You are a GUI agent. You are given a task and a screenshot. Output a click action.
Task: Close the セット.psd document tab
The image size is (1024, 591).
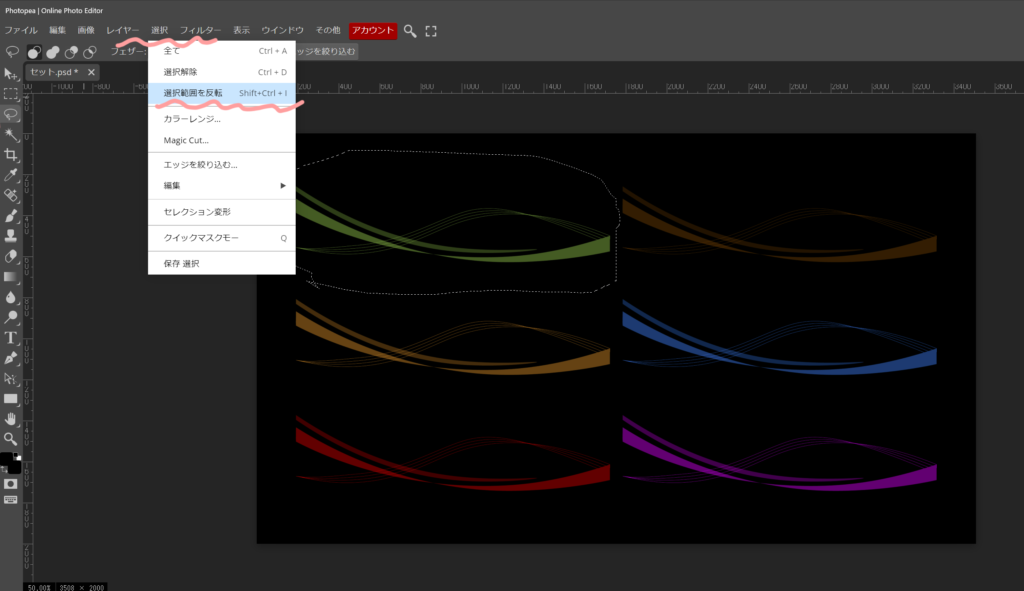click(x=91, y=73)
